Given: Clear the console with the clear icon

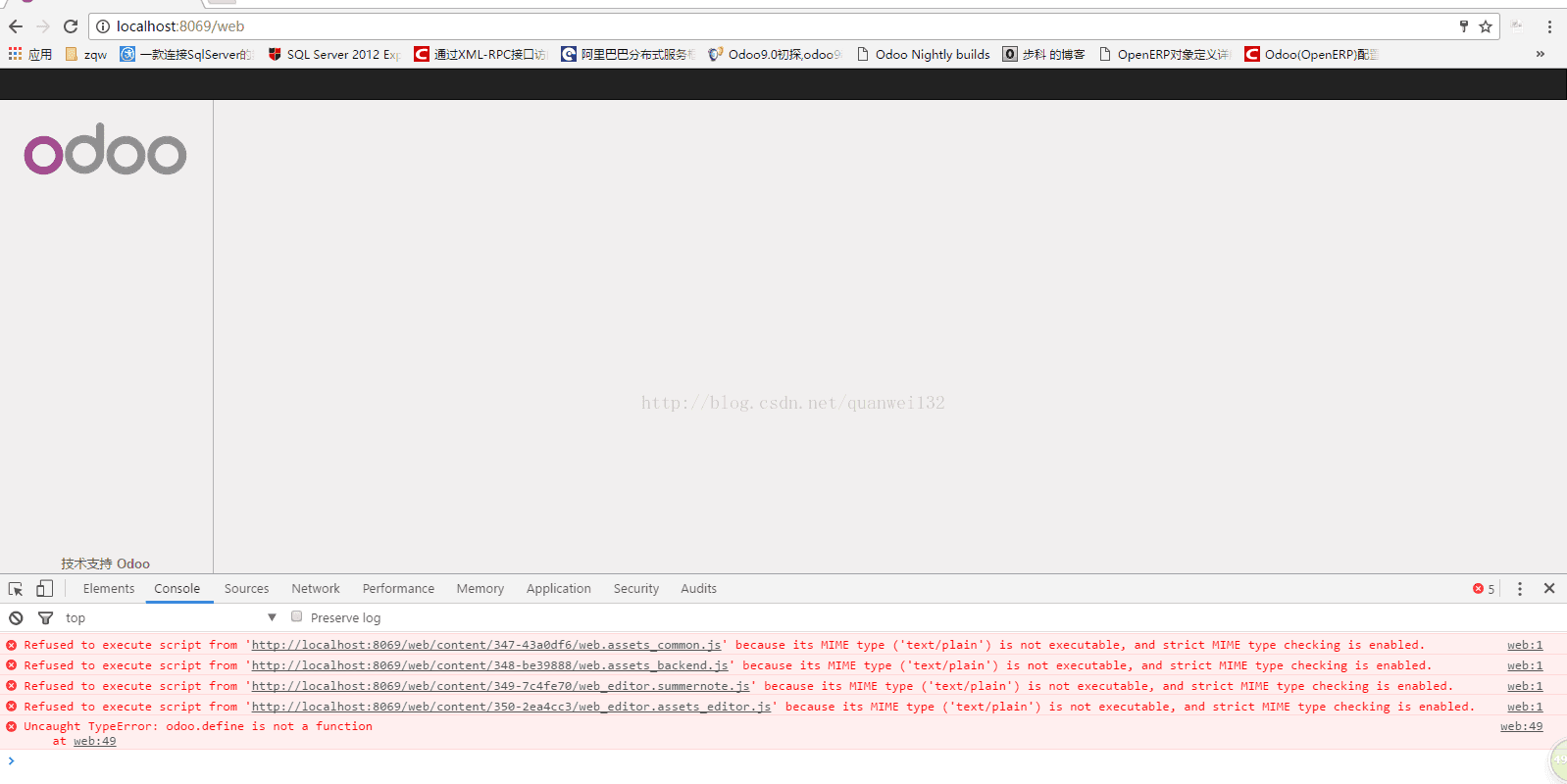Looking at the screenshot, I should 16,618.
